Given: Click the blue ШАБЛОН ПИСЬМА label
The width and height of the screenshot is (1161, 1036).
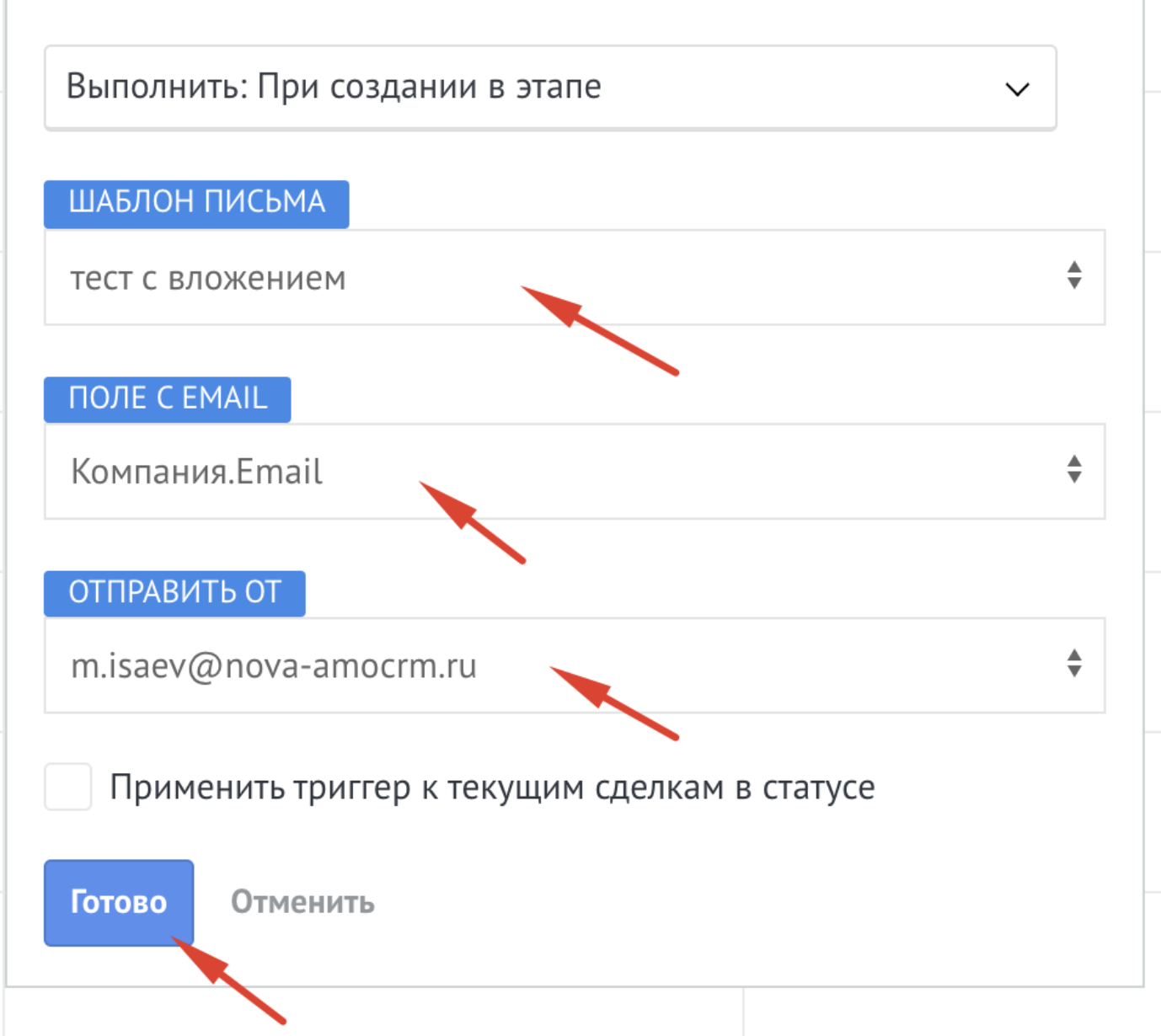Looking at the screenshot, I should pyautogui.click(x=196, y=203).
